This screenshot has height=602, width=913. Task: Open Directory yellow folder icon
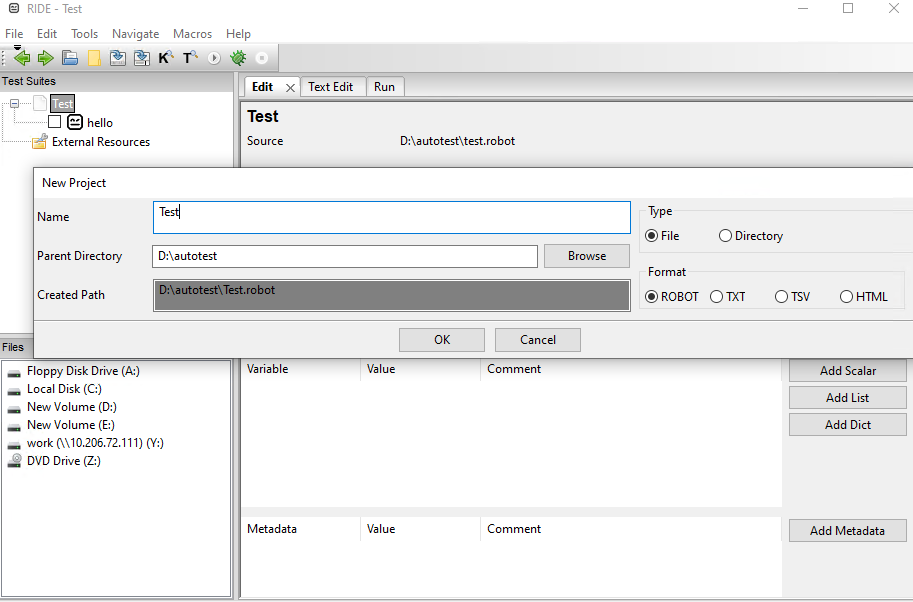tap(94, 58)
